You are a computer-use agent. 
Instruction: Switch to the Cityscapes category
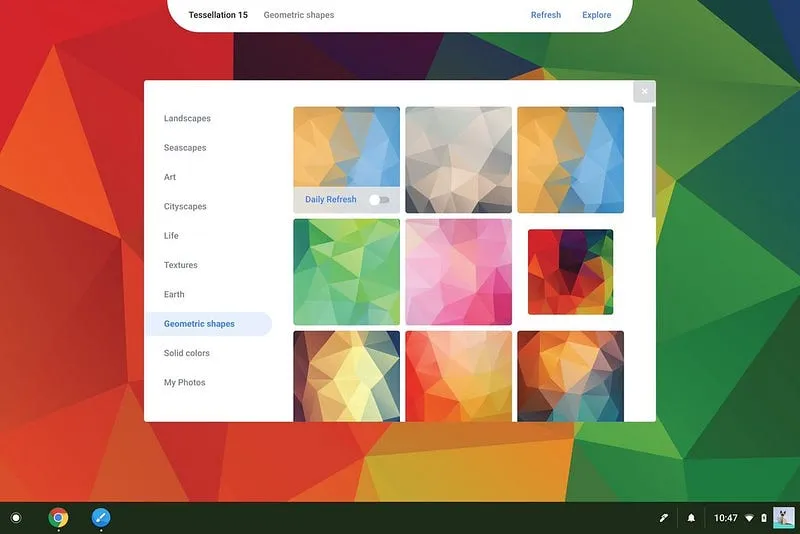185,206
